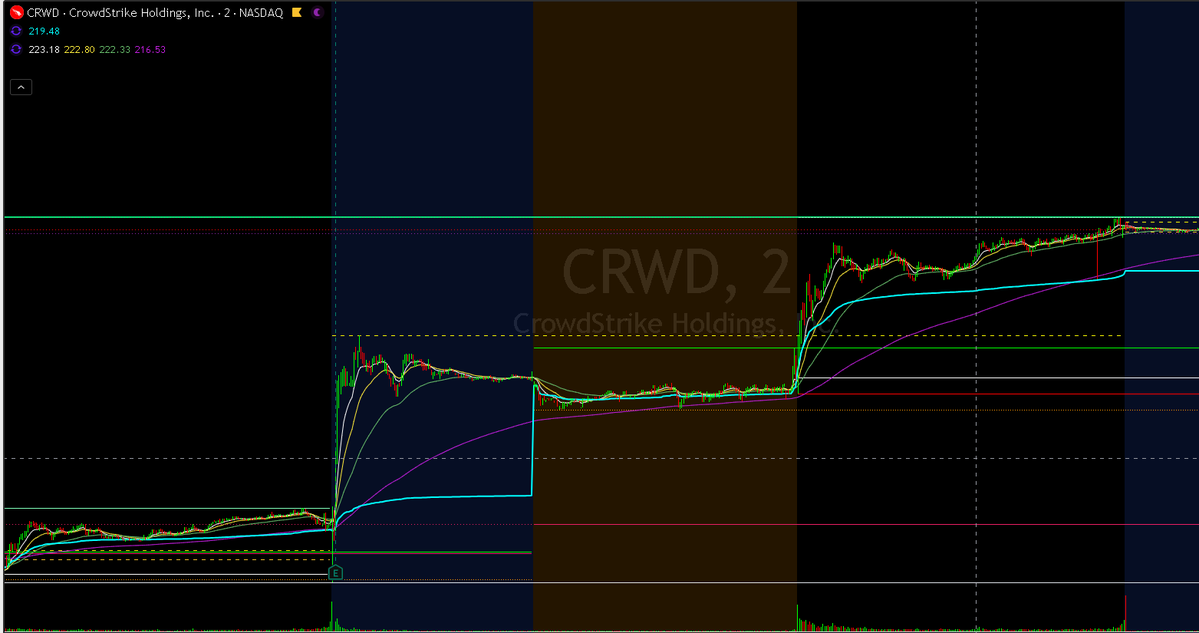The height and width of the screenshot is (633, 1199).
Task: Select the white 223.18 indicator value
Action: [x=44, y=50]
